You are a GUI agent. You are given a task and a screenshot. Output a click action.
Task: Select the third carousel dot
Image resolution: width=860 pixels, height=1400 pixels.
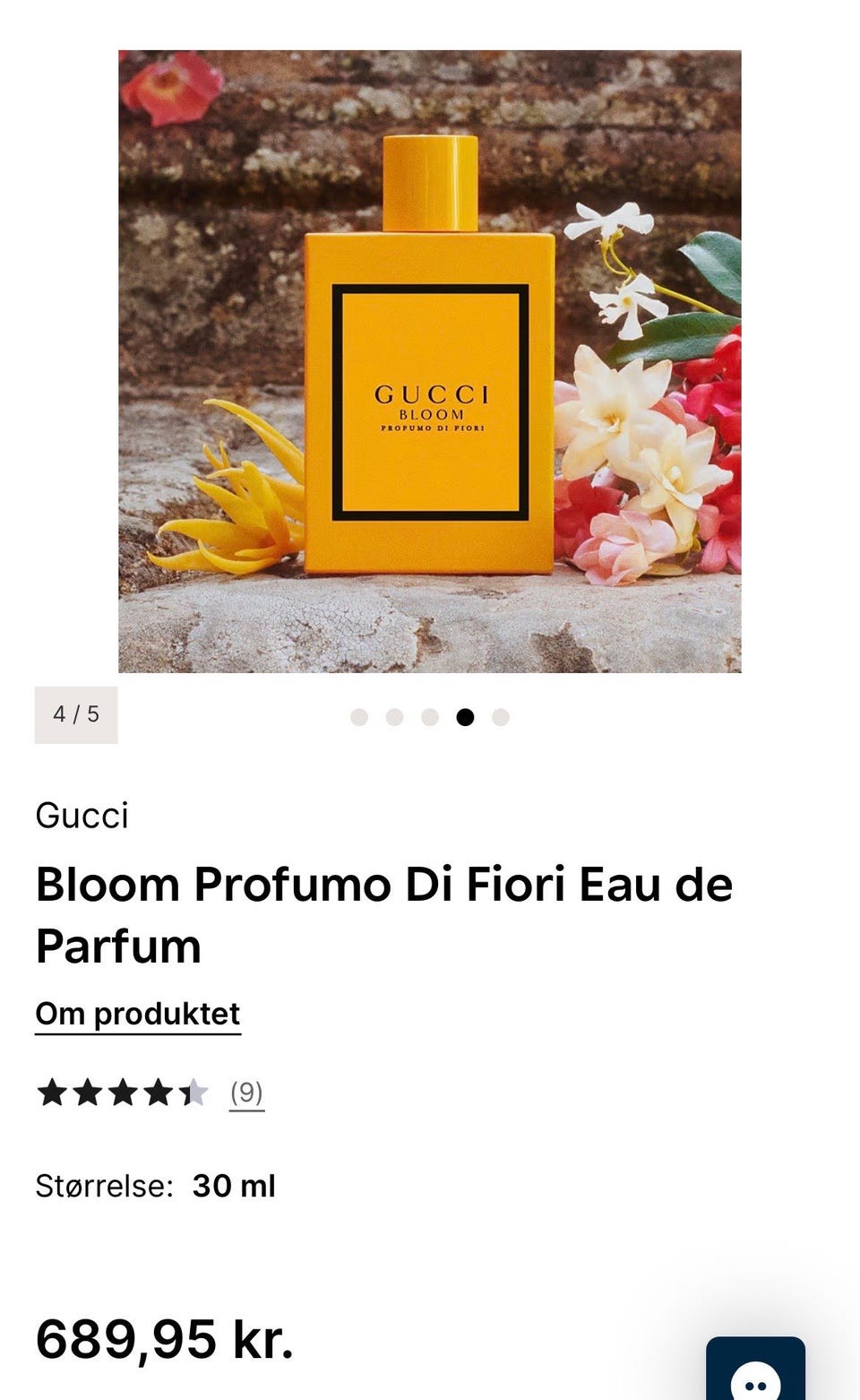430,717
